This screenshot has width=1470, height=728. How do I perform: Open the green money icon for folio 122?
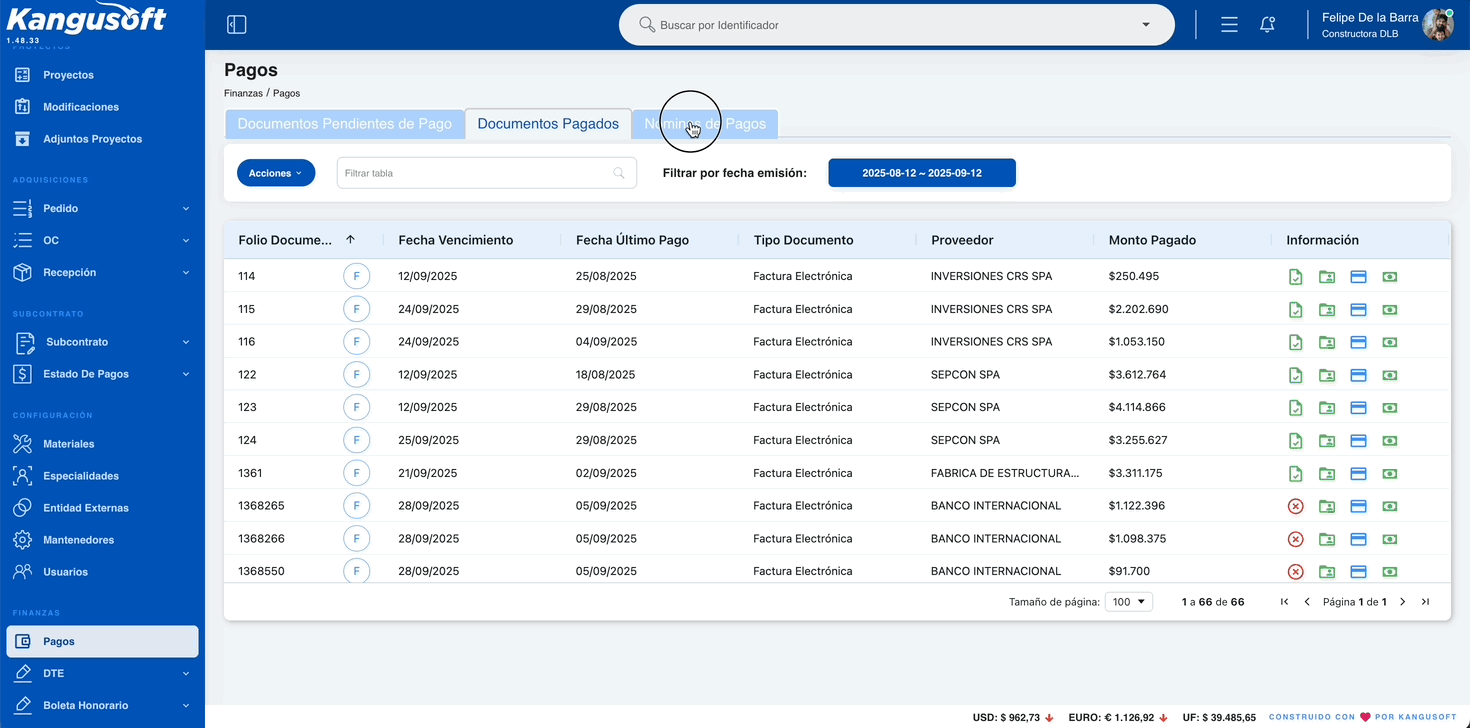point(1389,375)
